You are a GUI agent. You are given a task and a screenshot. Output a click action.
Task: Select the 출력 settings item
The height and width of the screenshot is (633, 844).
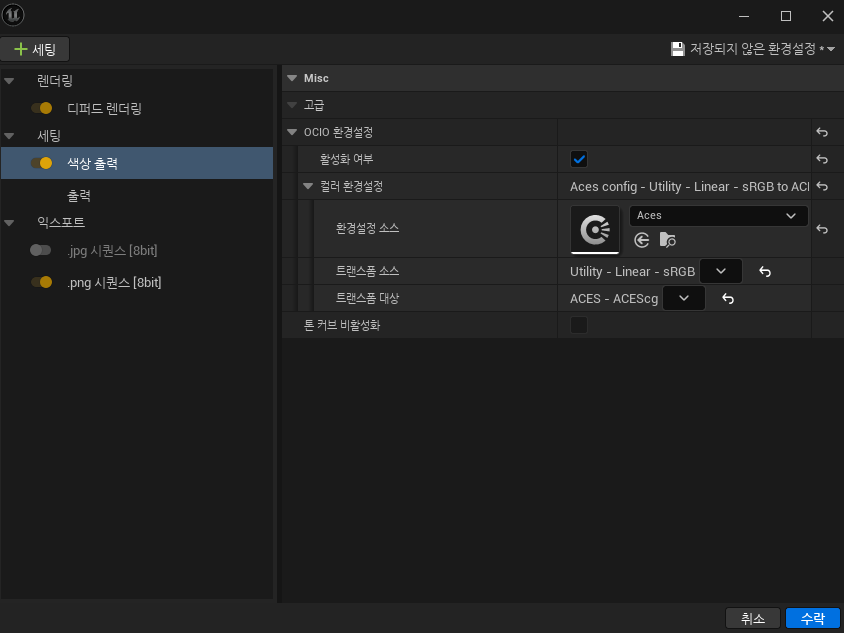[x=79, y=196]
